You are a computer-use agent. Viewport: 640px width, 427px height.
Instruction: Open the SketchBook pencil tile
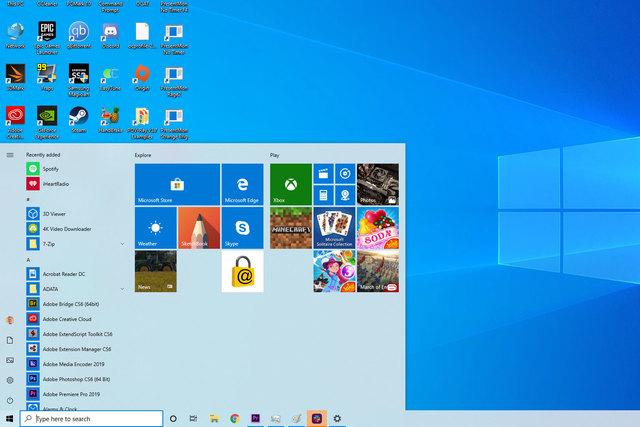(199, 228)
